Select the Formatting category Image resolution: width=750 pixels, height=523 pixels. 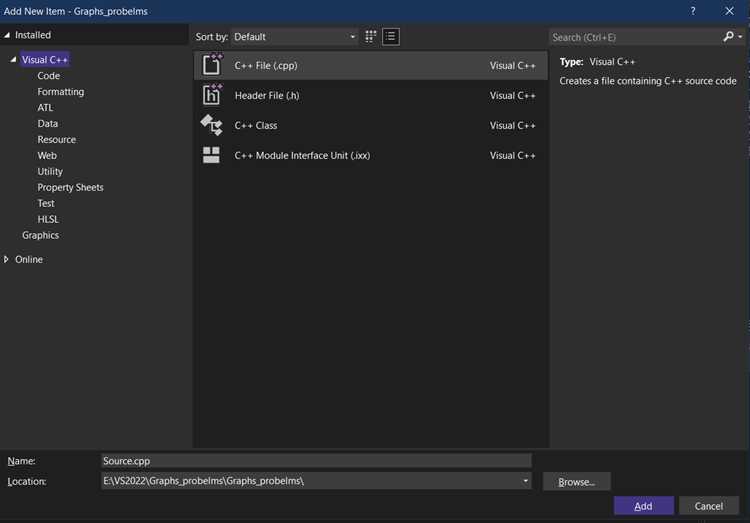pos(61,91)
